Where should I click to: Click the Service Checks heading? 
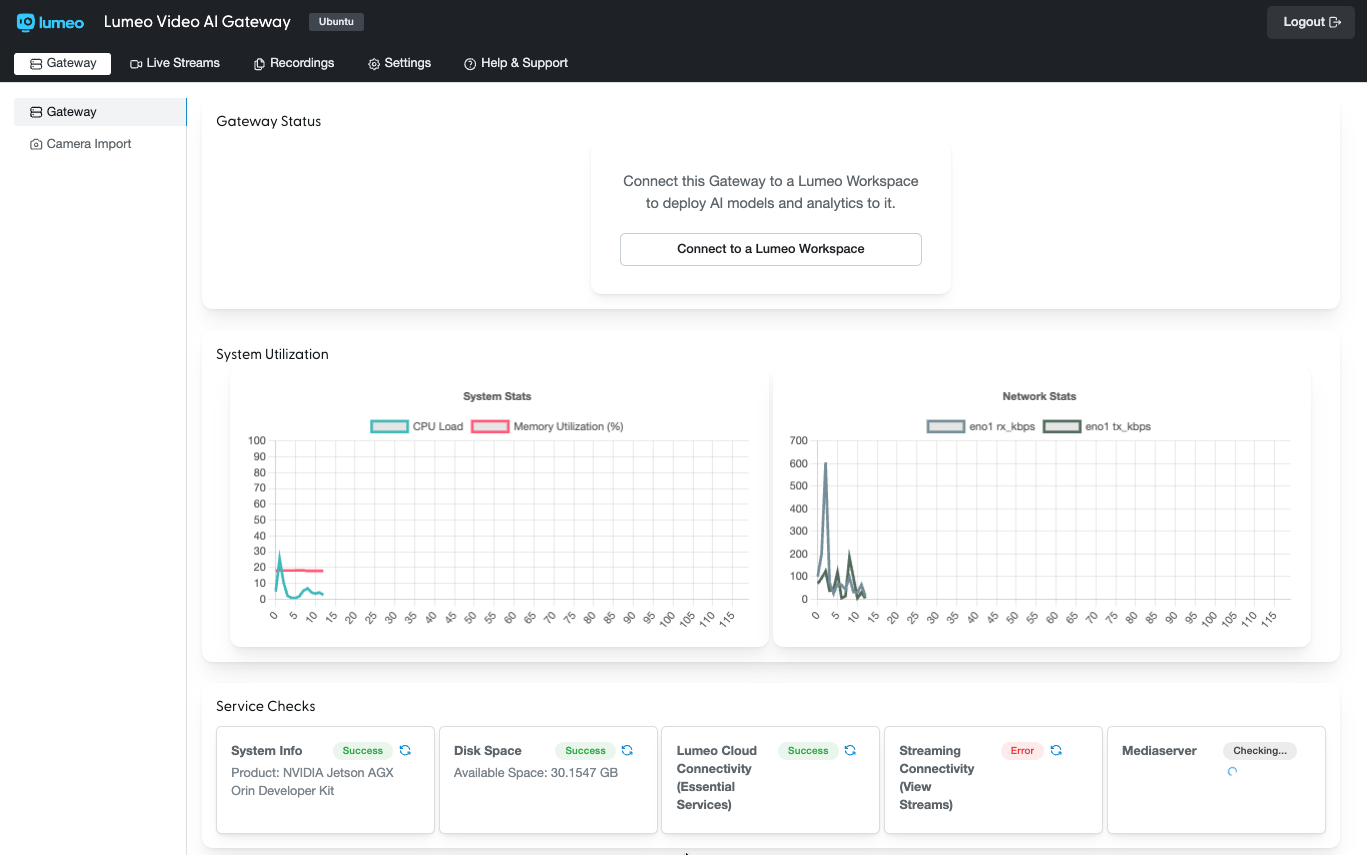pos(266,706)
